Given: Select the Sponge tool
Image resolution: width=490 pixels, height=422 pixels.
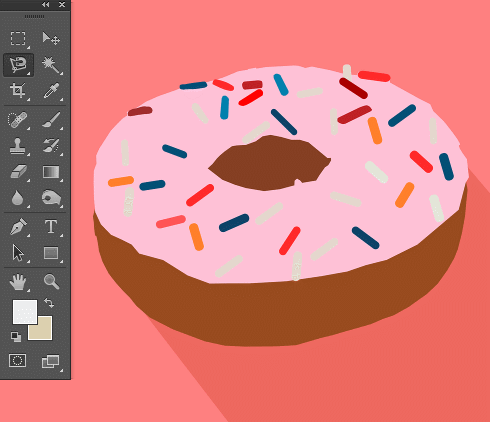Looking at the screenshot, I should (51, 198).
